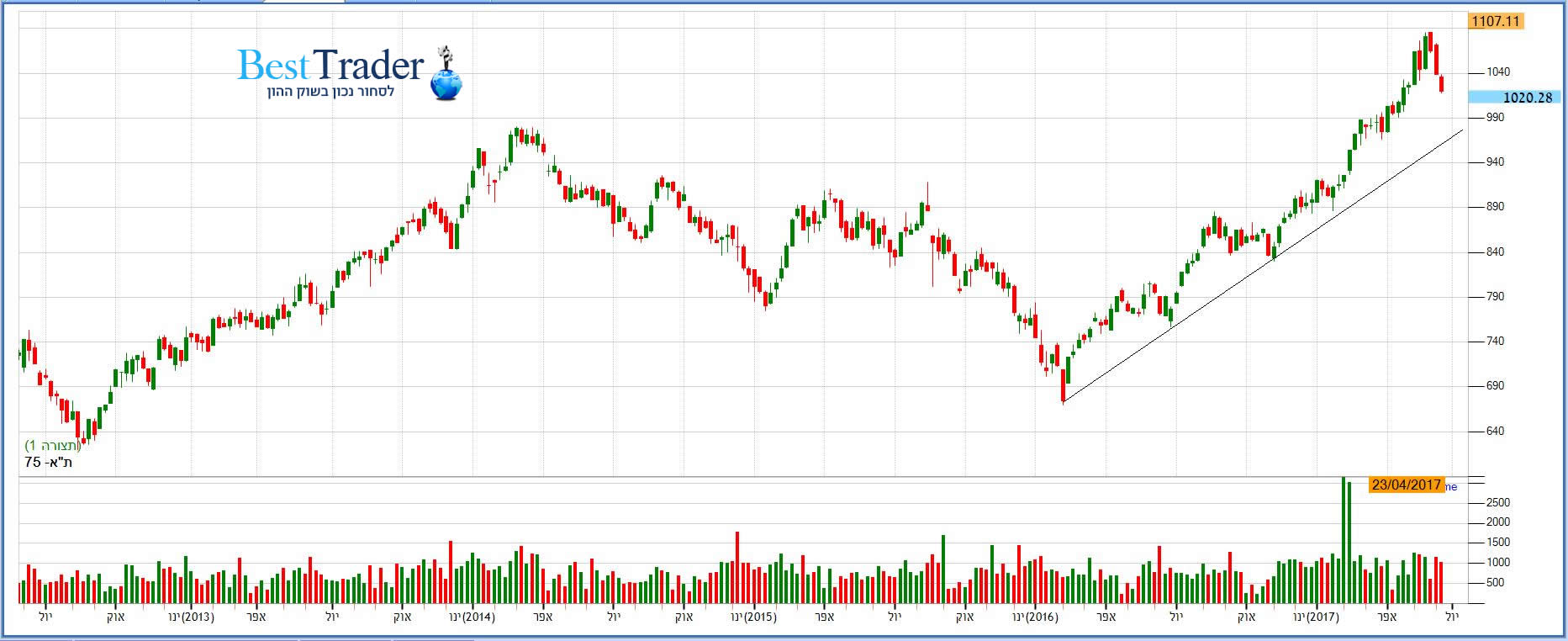The width and height of the screenshot is (1568, 641).
Task: Click the orange 1107.11 price label
Action: click(1496, 21)
